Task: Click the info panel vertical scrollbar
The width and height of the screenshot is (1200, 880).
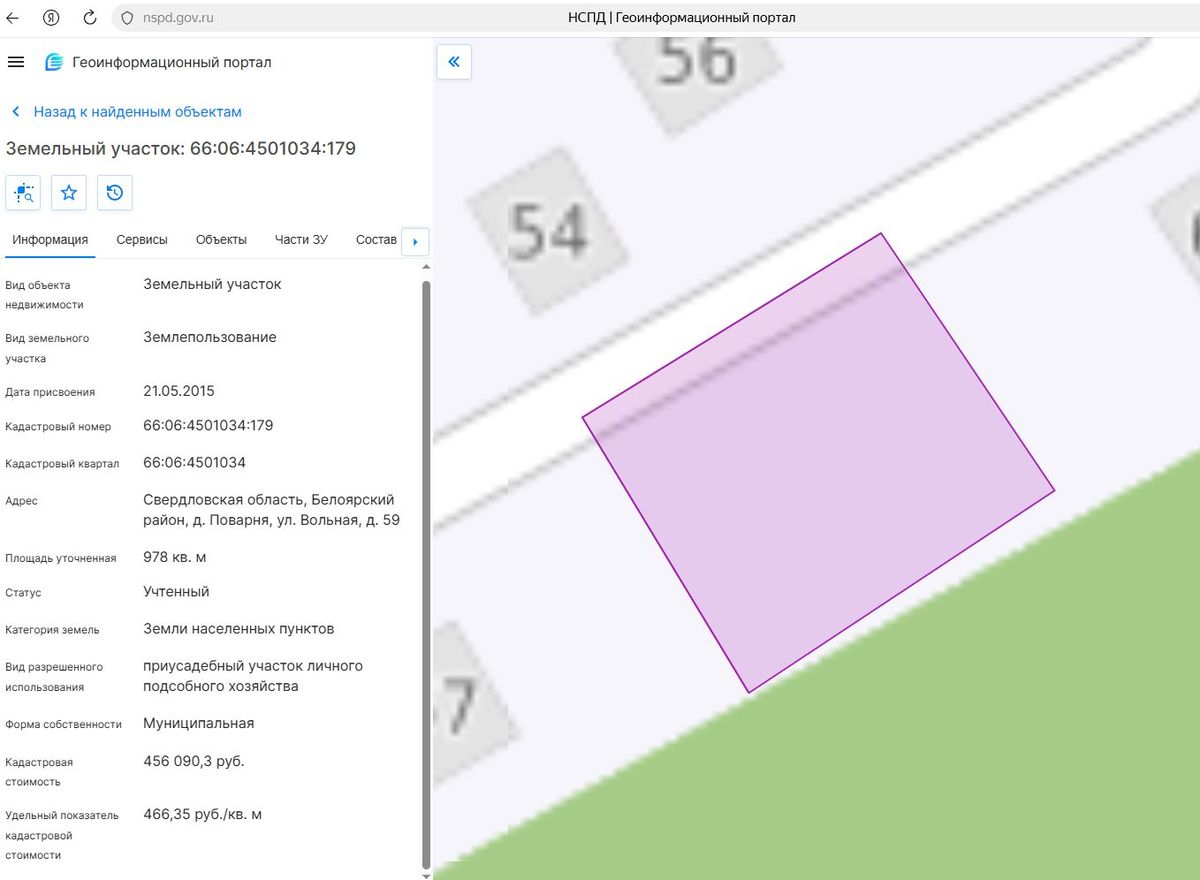Action: coord(426,575)
